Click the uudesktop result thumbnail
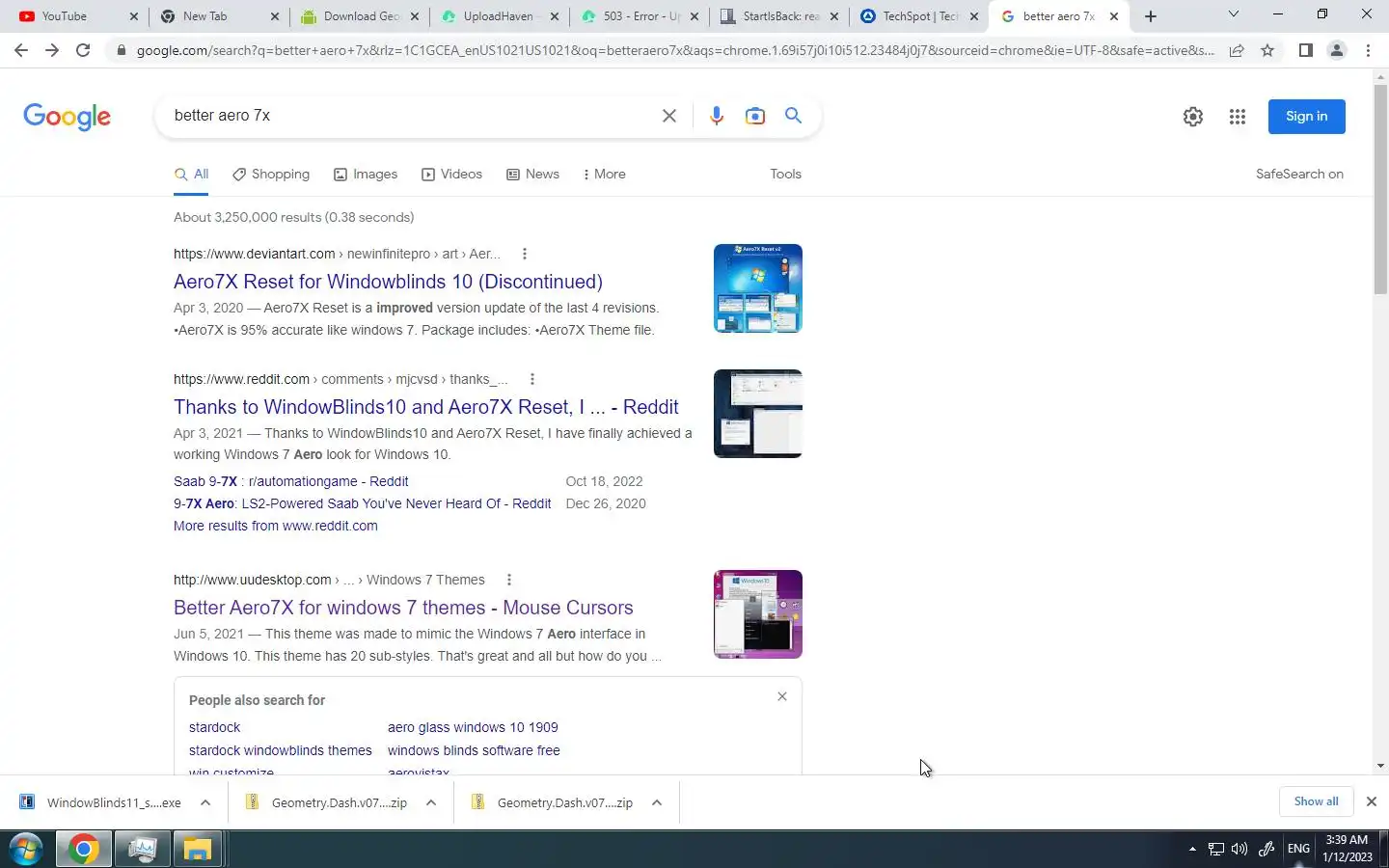This screenshot has height=868, width=1389. 758,614
